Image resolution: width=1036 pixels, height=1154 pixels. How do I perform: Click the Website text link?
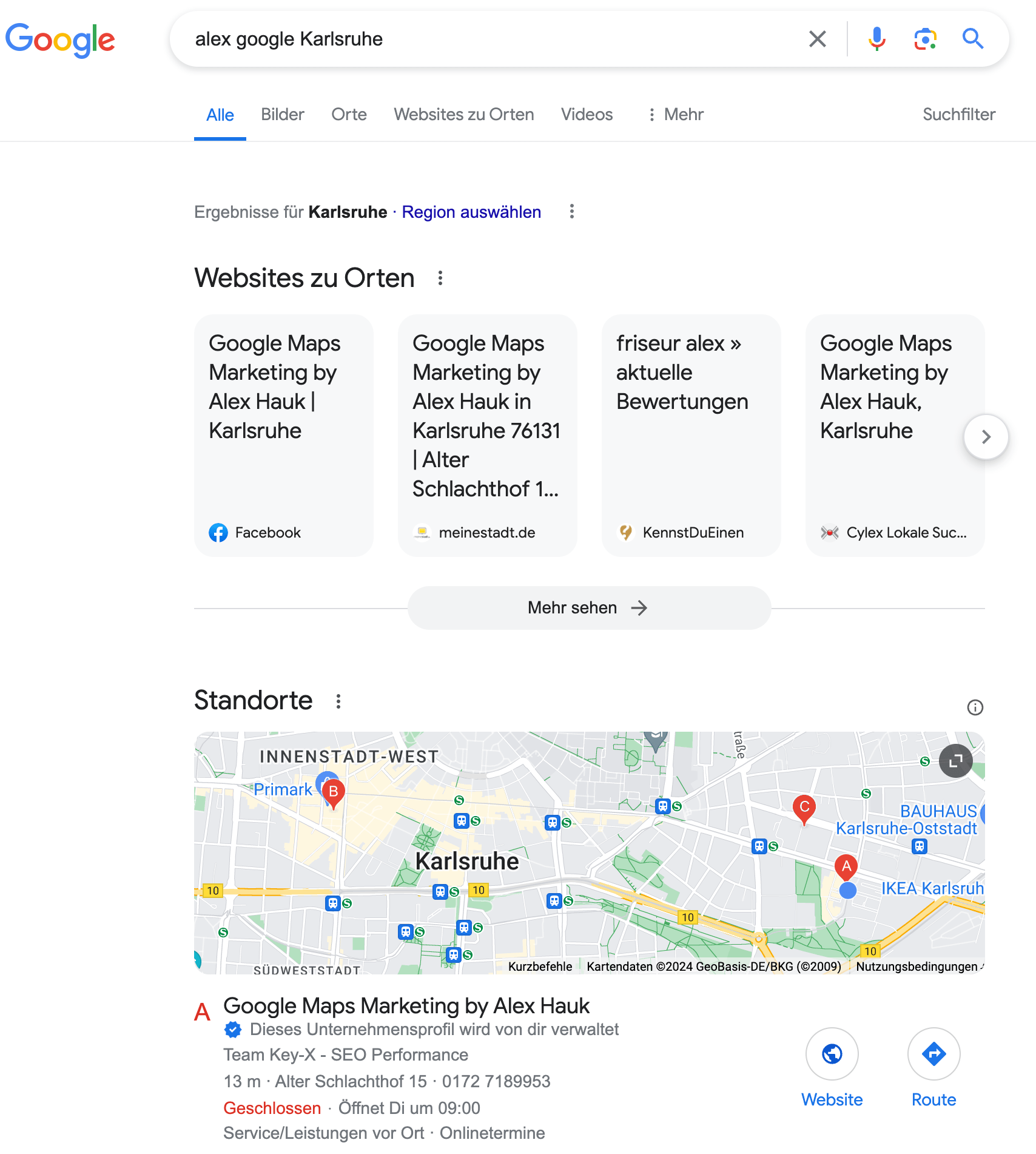832,1100
